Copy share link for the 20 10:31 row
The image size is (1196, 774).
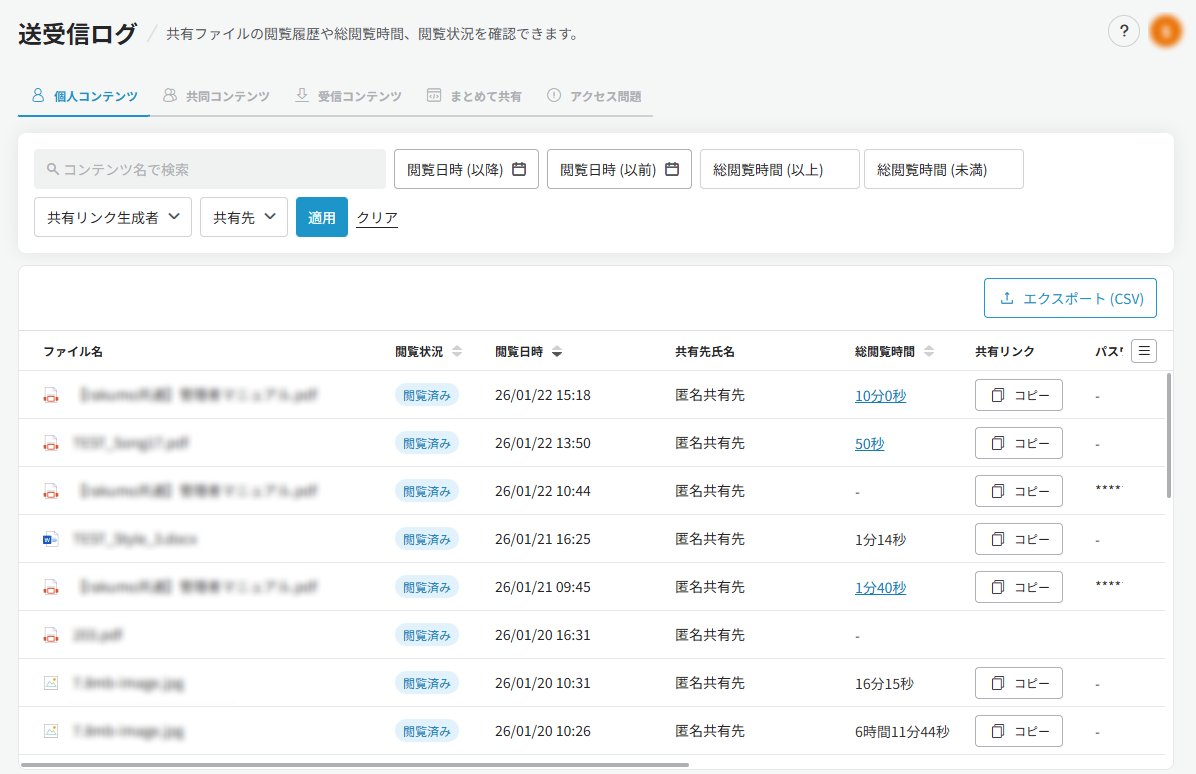pos(1019,683)
